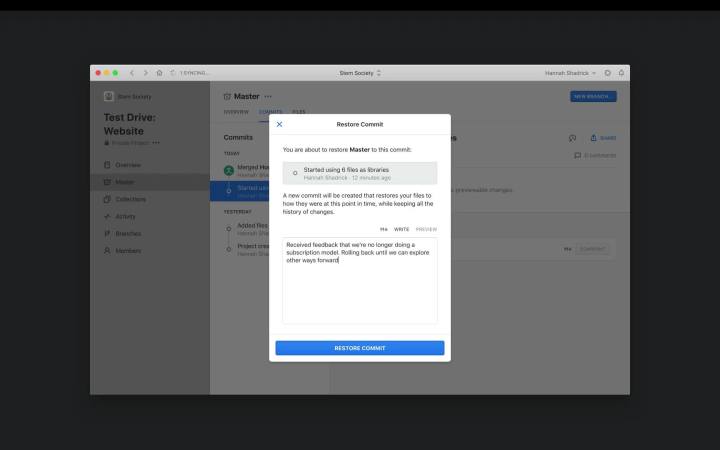Go back with the toolbar left arrow
Viewport: 720px width, 450px height.
point(132,73)
